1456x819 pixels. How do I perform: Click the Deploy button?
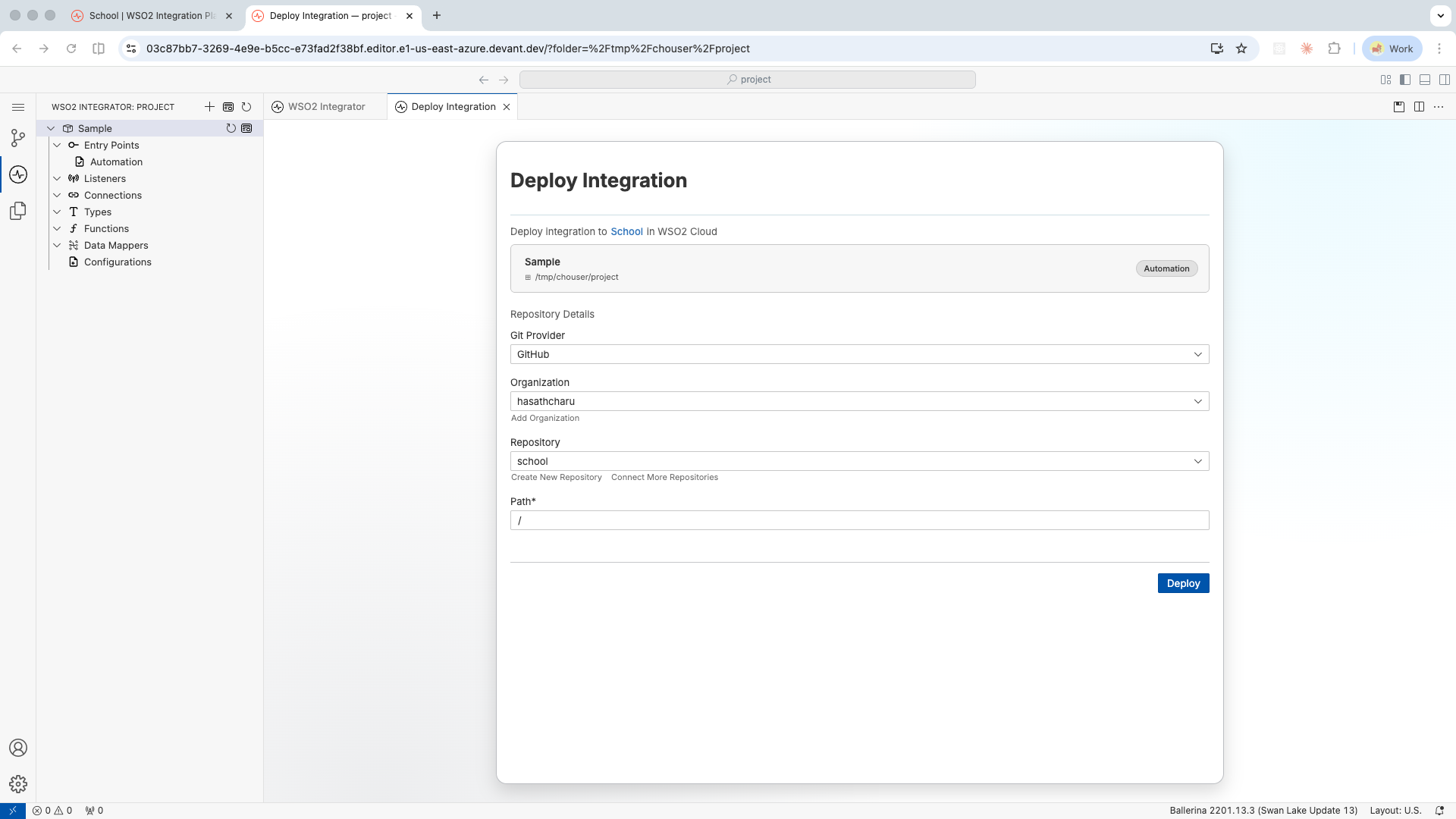(1183, 583)
